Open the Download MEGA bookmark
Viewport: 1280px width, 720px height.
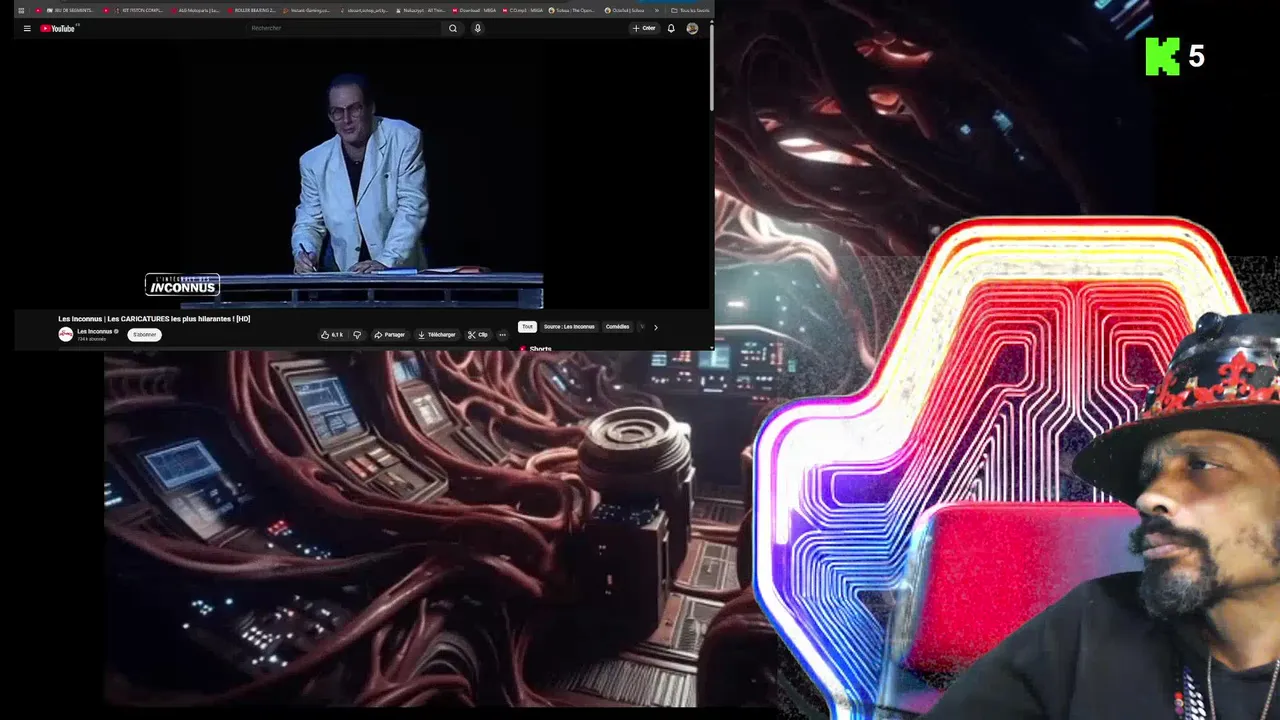tap(474, 10)
